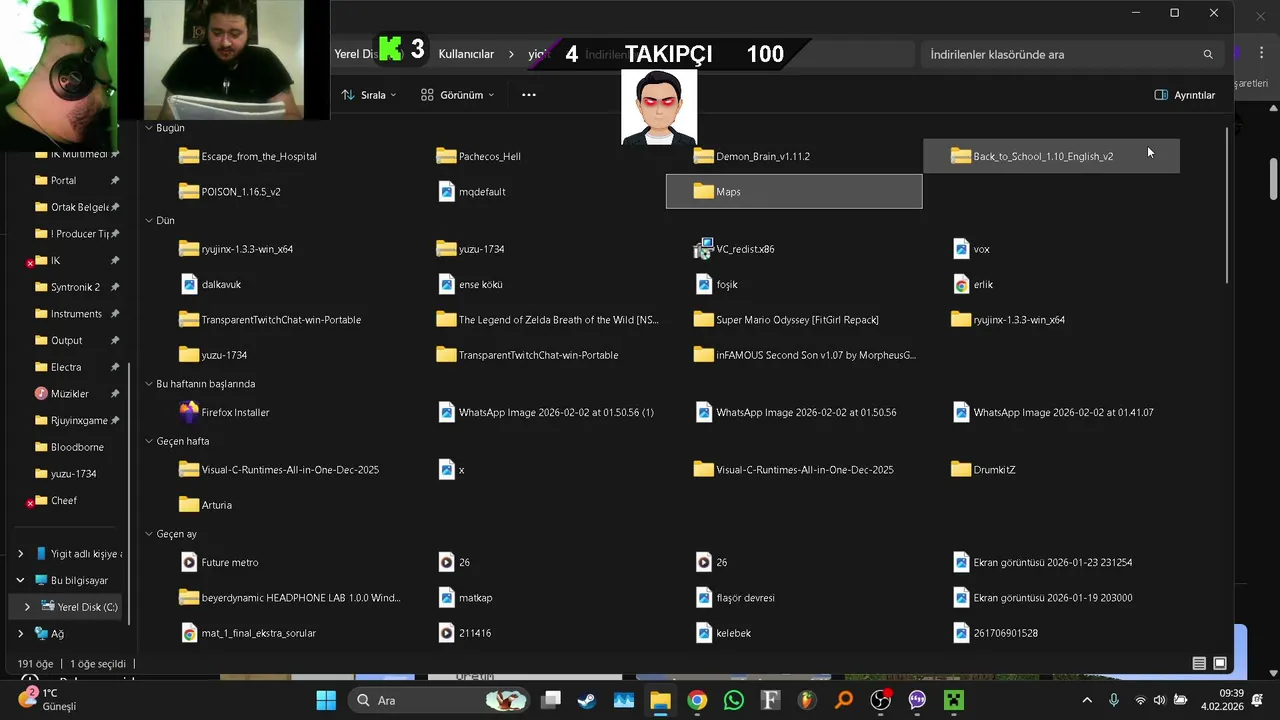Select the Future metro media file
This screenshot has height=720, width=1280.
click(220, 562)
